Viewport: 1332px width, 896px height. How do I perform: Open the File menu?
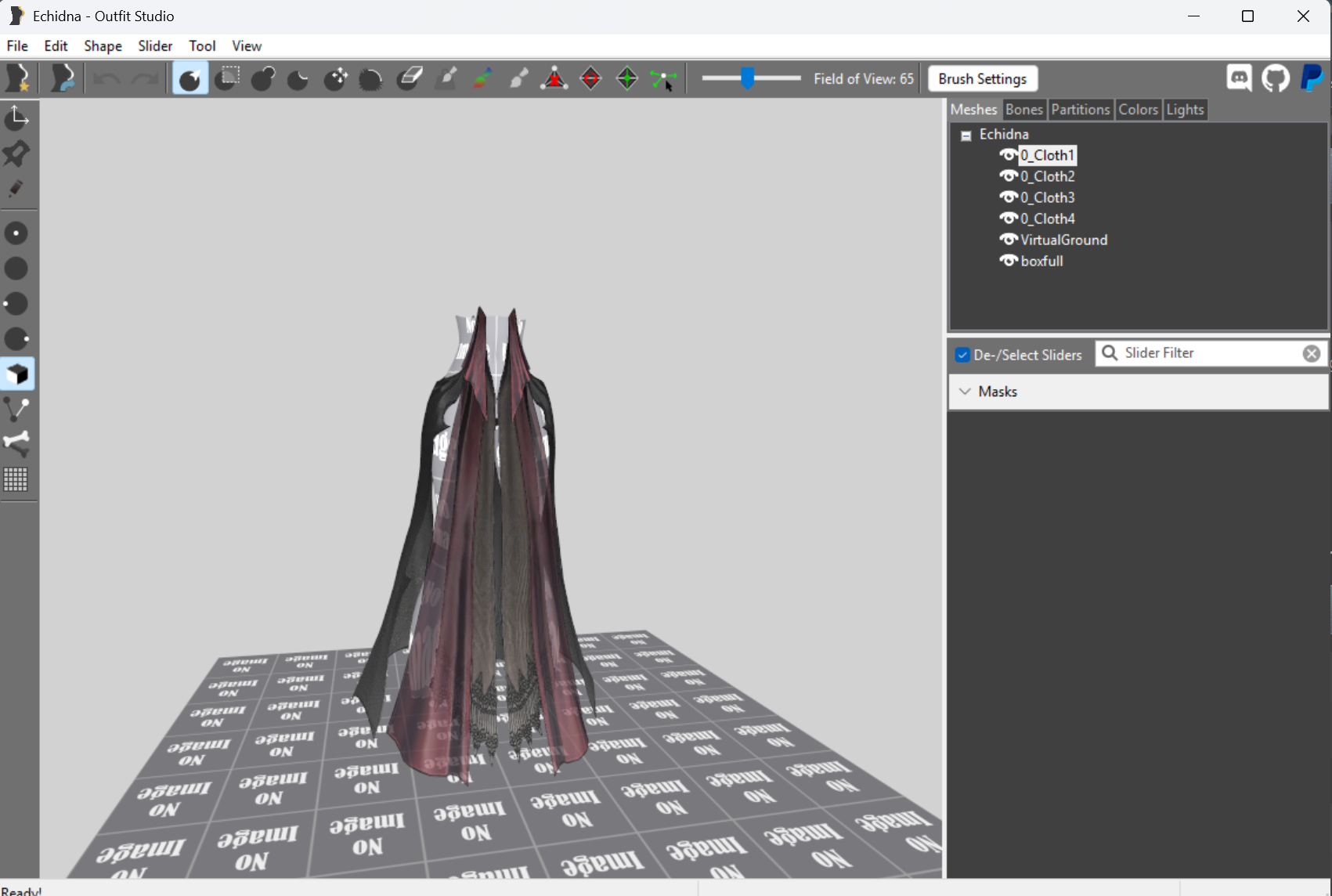click(17, 46)
